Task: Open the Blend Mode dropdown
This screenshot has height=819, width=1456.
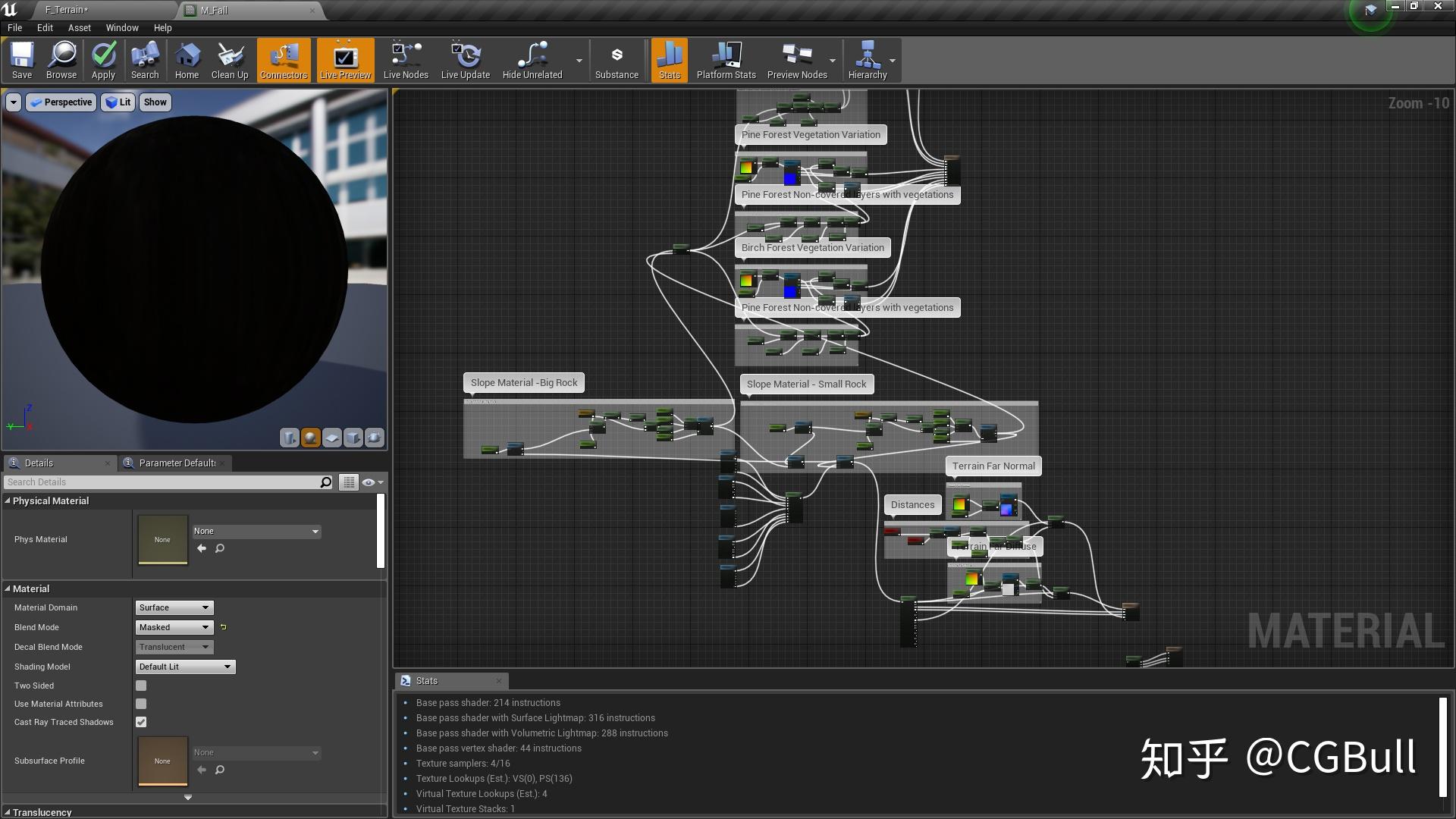Action: pos(174,627)
